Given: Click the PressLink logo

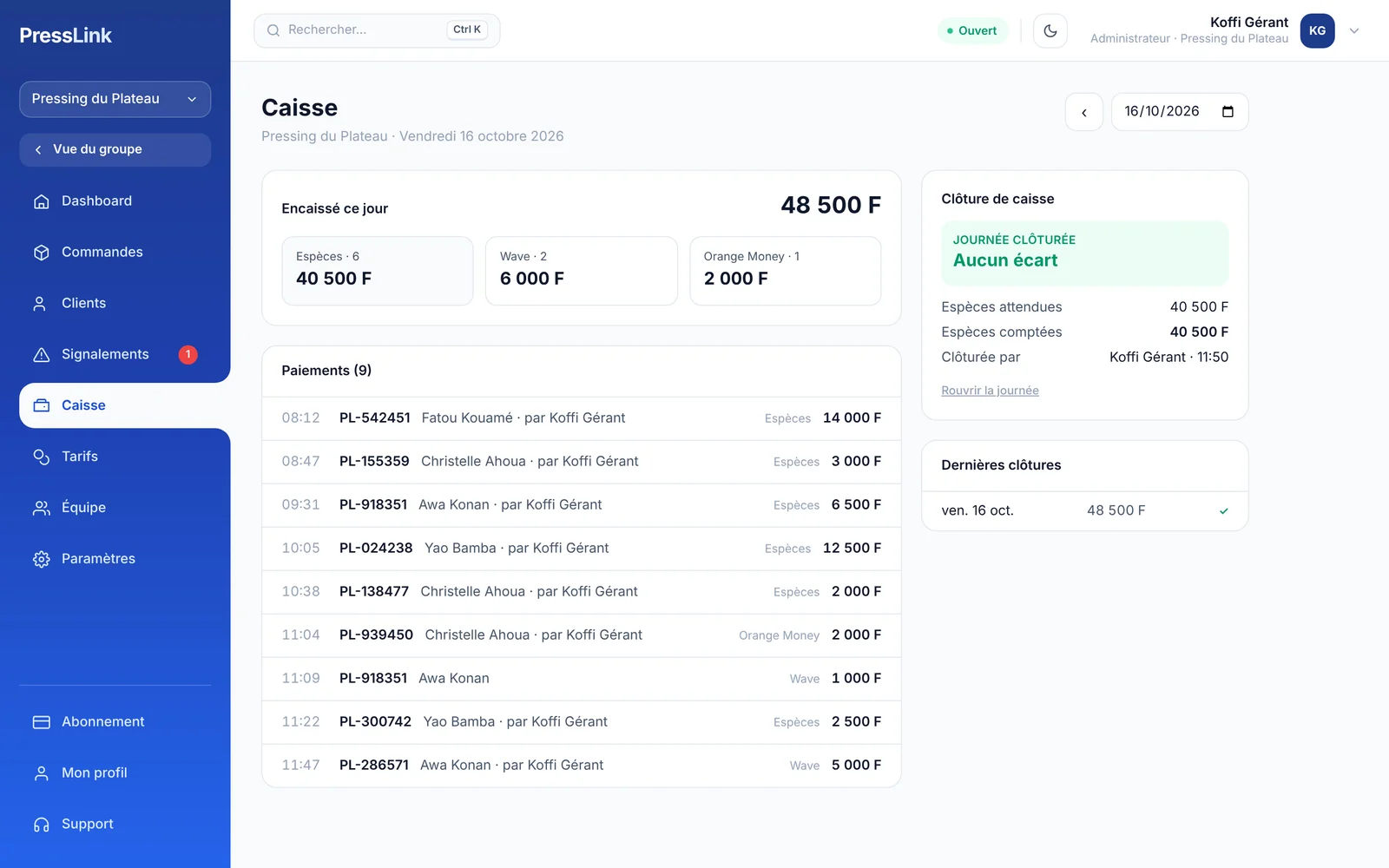Looking at the screenshot, I should point(66,36).
